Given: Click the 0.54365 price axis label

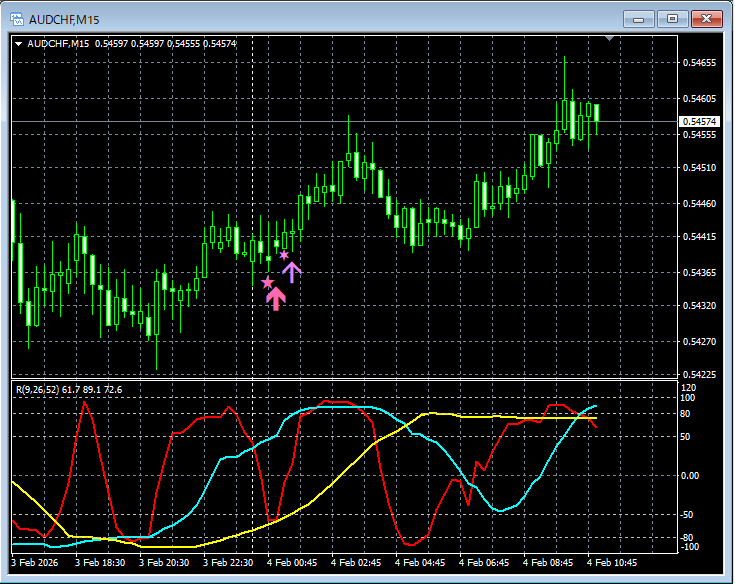Looking at the screenshot, I should tap(699, 272).
